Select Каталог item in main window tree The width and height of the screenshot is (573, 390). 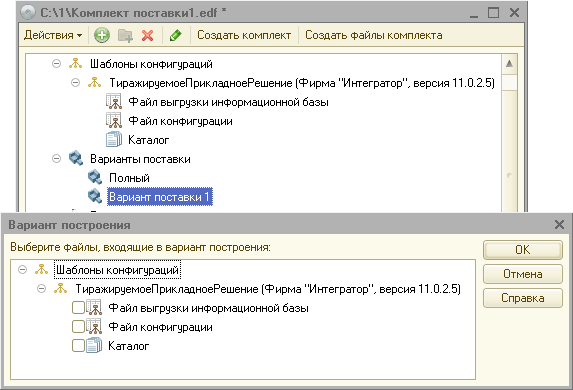tap(148, 140)
